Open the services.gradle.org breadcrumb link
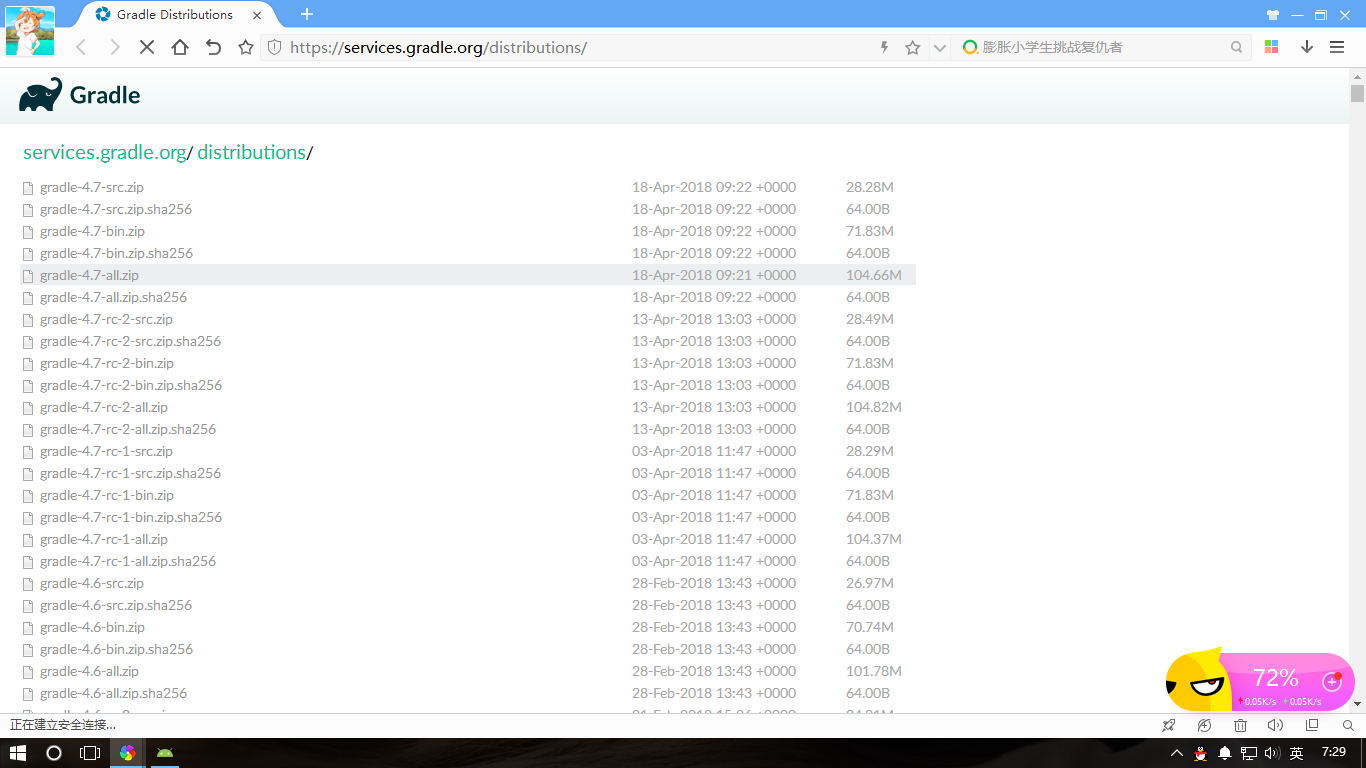Viewport: 1366px width, 768px height. (105, 152)
